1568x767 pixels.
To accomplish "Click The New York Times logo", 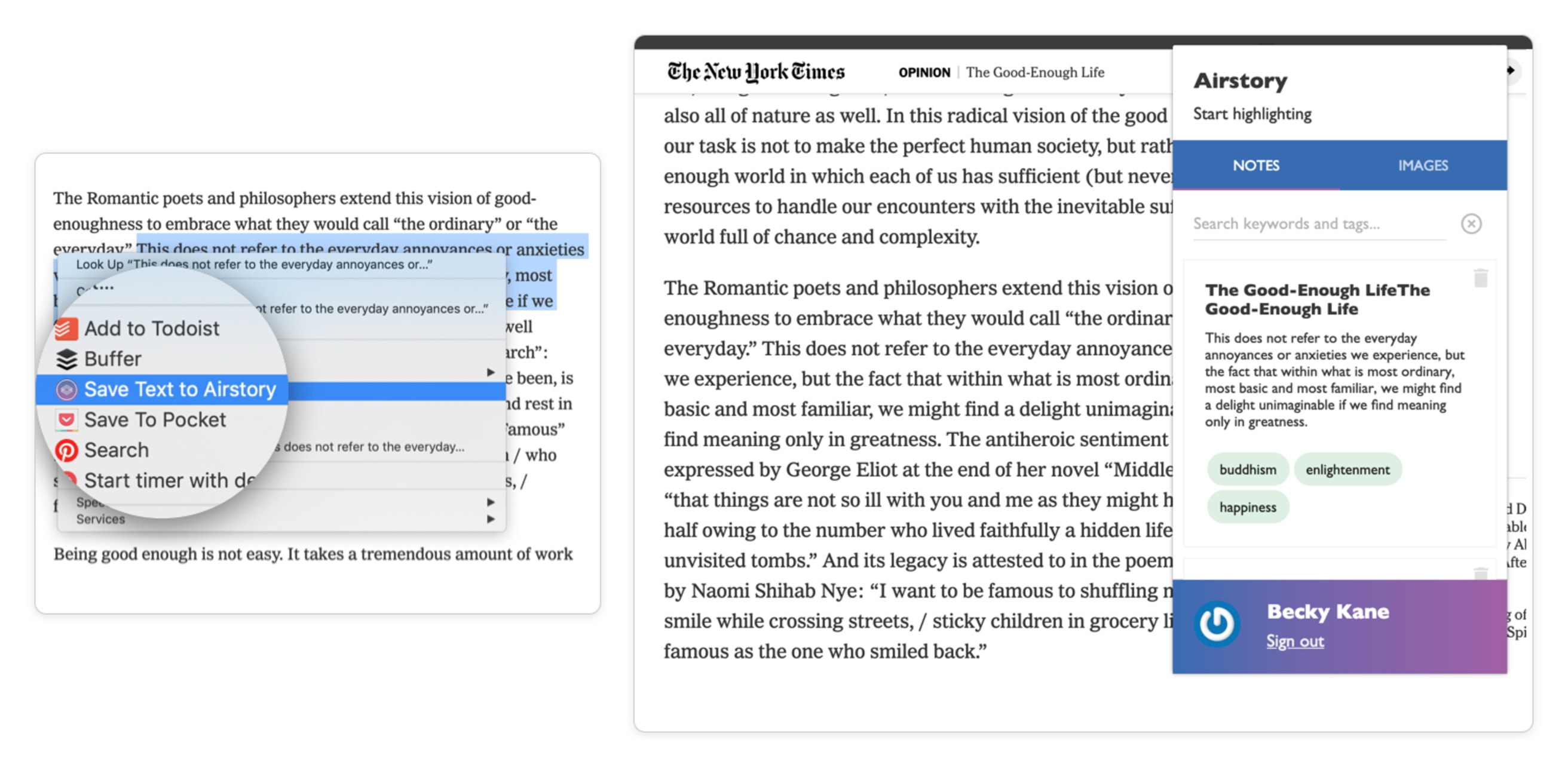I will point(756,72).
